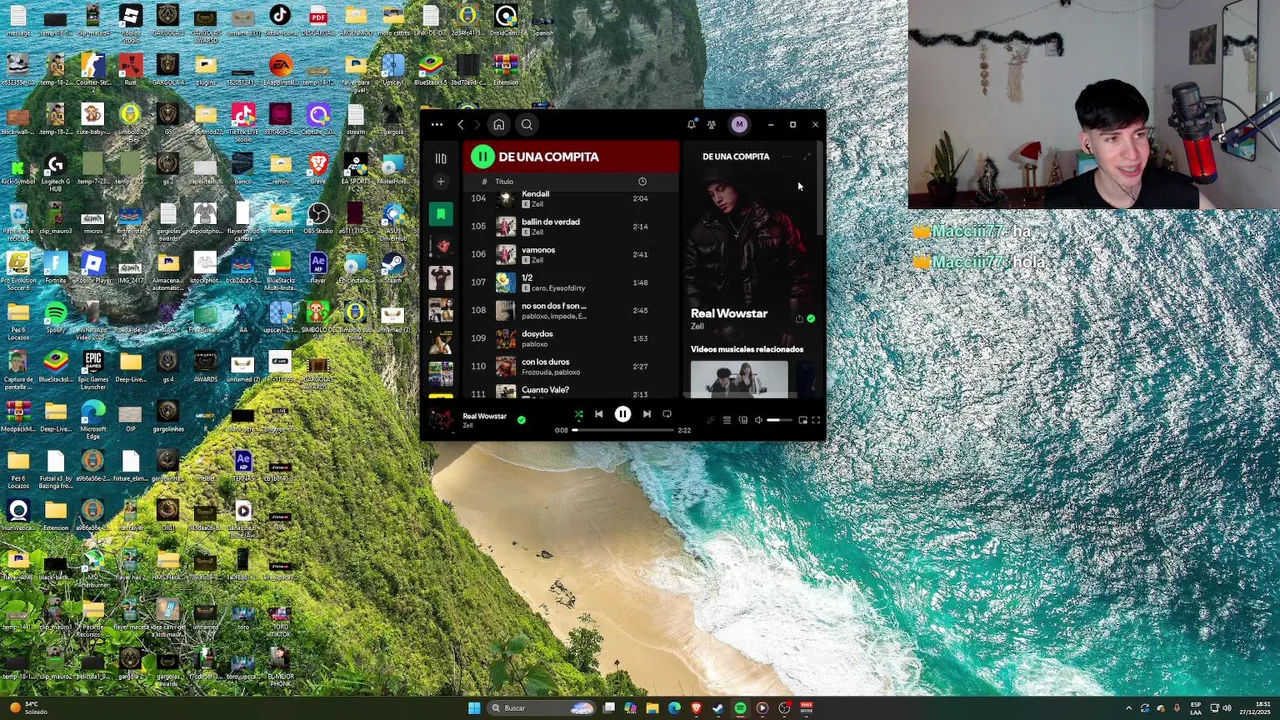
Task: Select the Spotify desktop shortcut
Action: tap(55, 318)
